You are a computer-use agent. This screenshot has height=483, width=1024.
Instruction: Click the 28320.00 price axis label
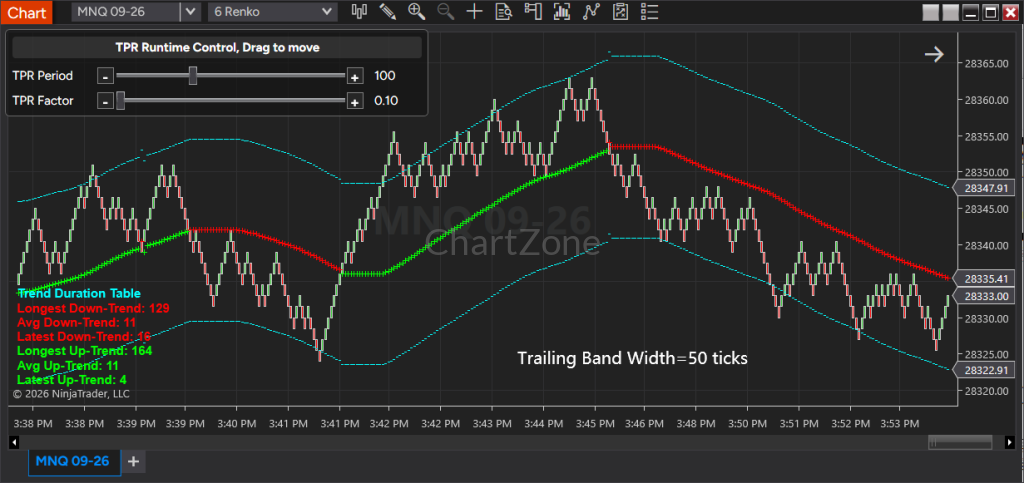point(985,392)
